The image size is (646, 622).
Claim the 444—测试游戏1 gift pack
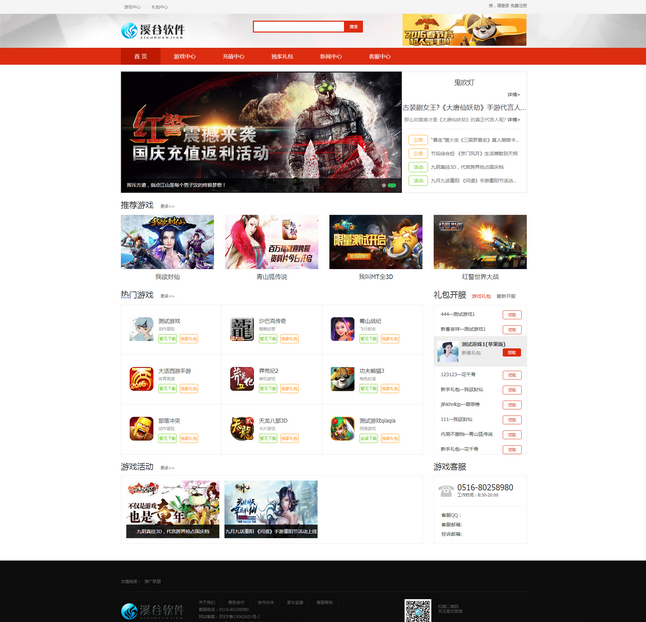[512, 315]
